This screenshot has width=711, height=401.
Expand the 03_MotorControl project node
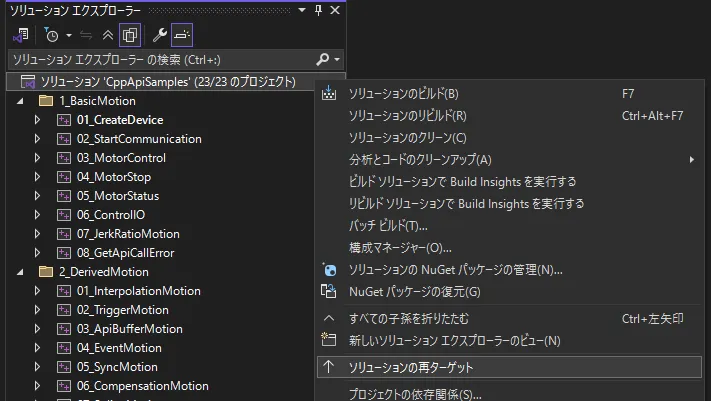point(37,158)
